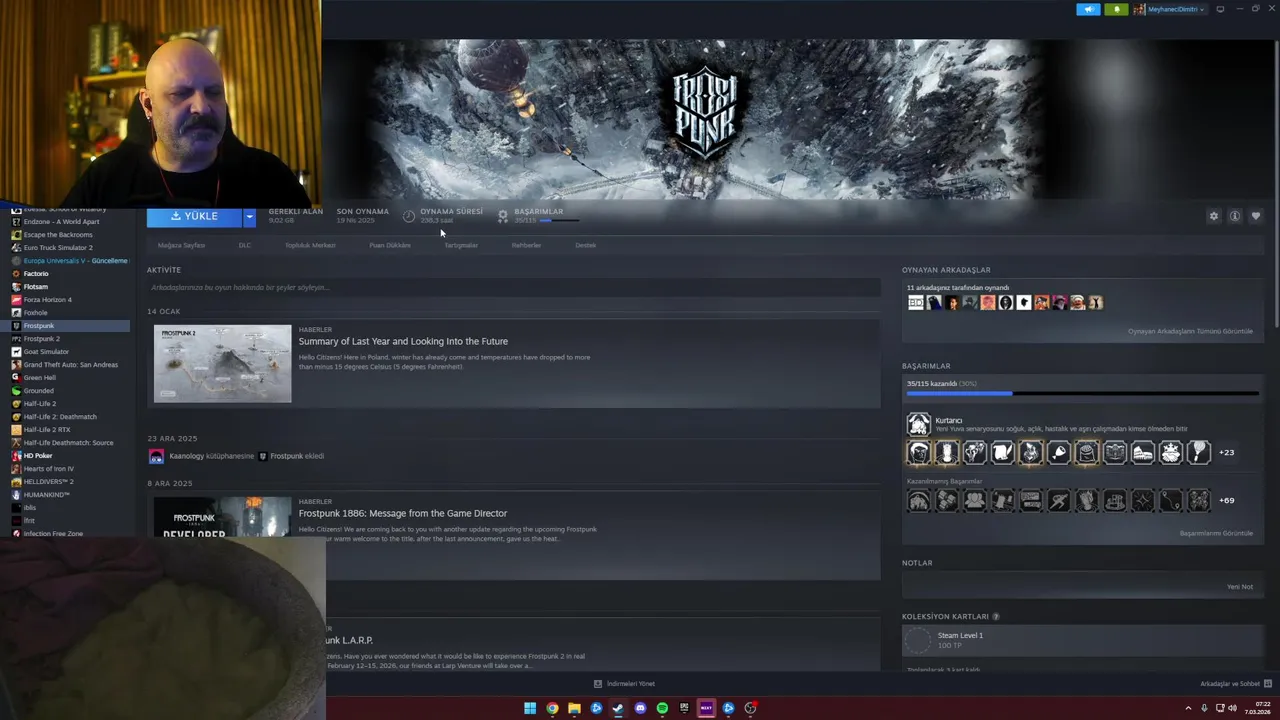This screenshot has height=720, width=1280.
Task: Click the microphone icon in system tray
Action: point(1204,708)
